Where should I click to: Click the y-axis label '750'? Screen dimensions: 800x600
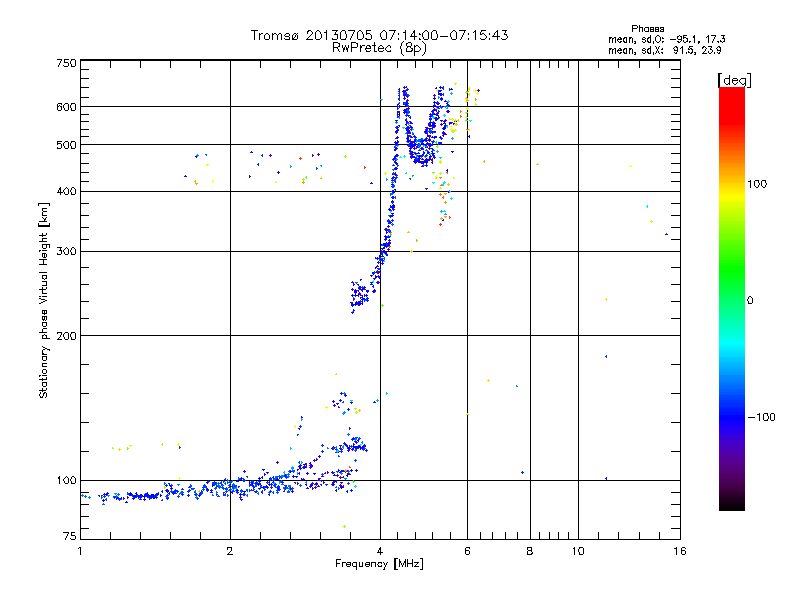(66, 63)
